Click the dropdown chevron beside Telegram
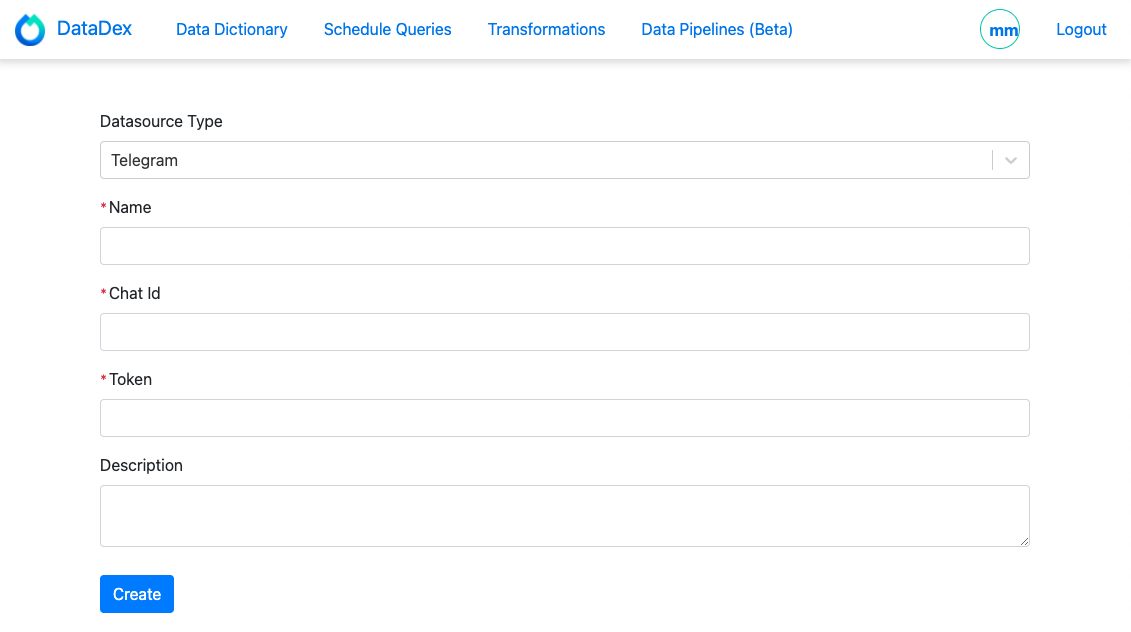The width and height of the screenshot is (1131, 632). pyautogui.click(x=1009, y=160)
